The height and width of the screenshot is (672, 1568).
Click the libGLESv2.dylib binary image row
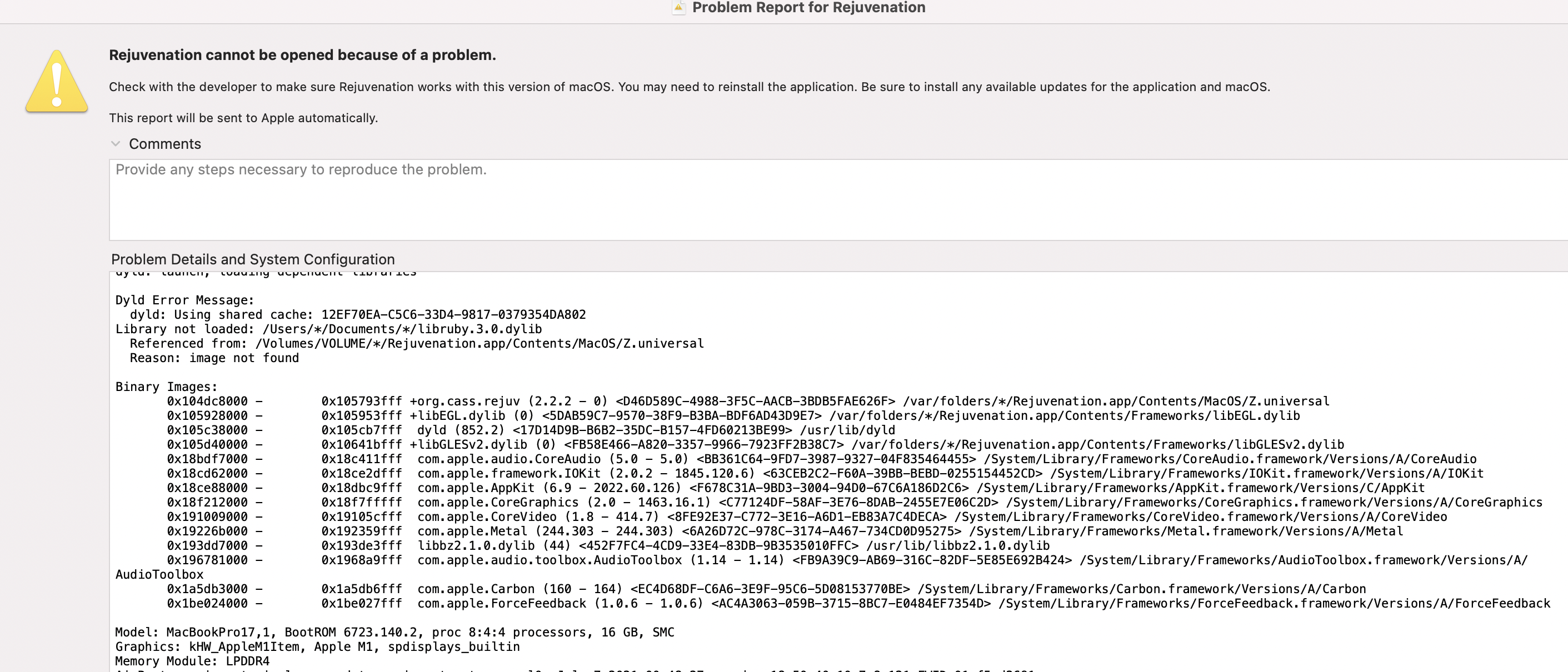[x=756, y=444]
